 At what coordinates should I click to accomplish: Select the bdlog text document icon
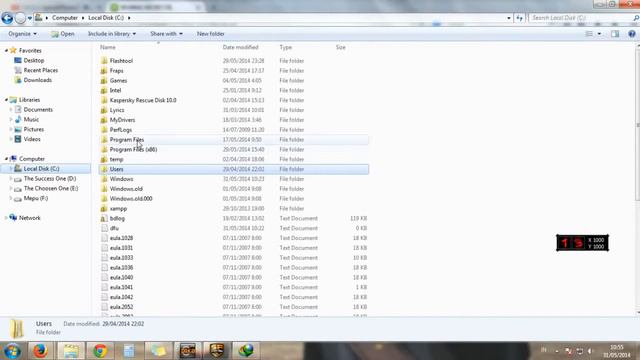[x=104, y=218]
